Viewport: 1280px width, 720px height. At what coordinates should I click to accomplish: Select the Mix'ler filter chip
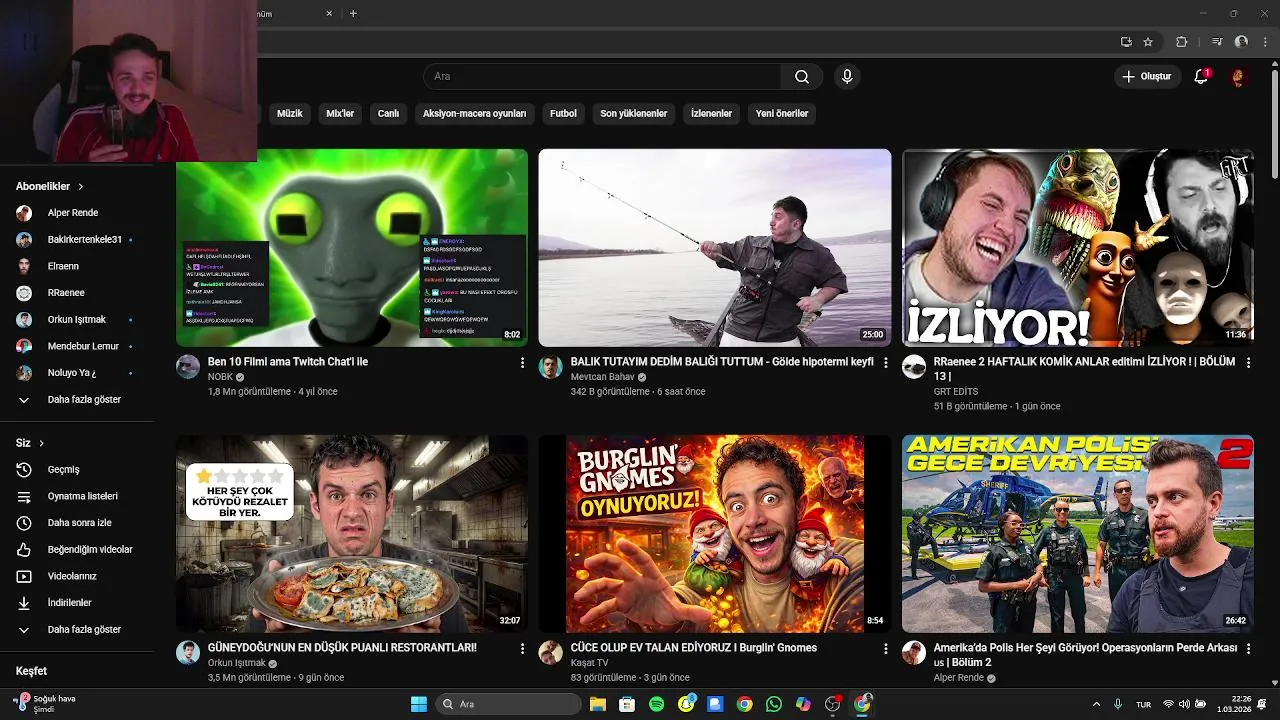(340, 114)
